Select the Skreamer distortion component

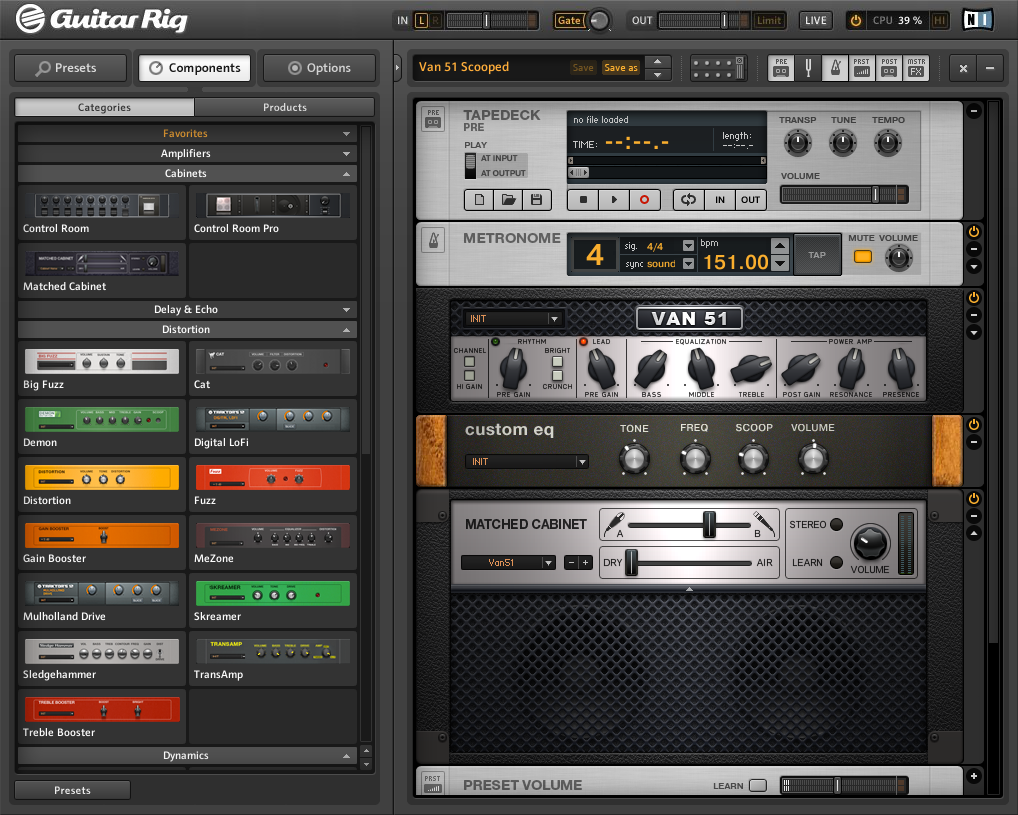point(273,601)
